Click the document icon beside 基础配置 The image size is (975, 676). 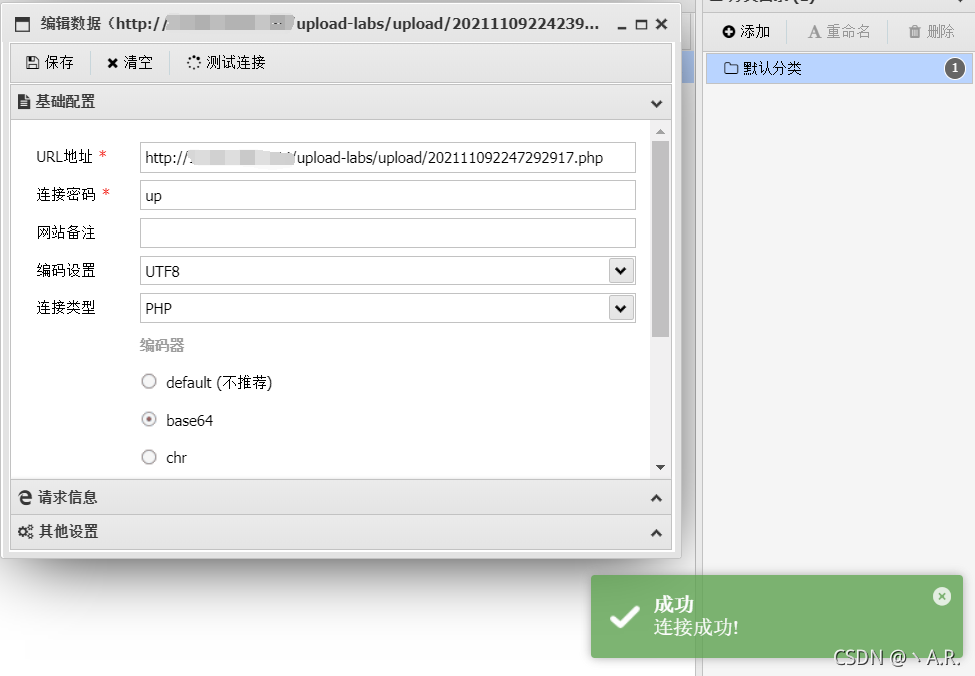[24, 101]
